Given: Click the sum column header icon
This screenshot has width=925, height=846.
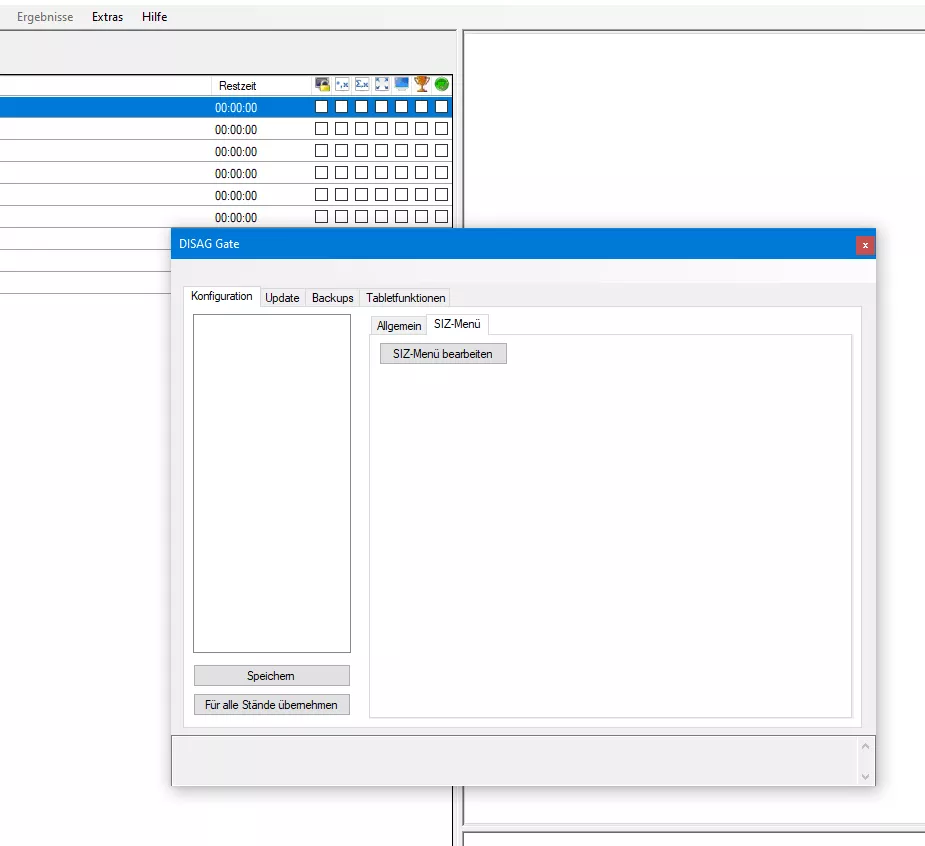Looking at the screenshot, I should 362,85.
